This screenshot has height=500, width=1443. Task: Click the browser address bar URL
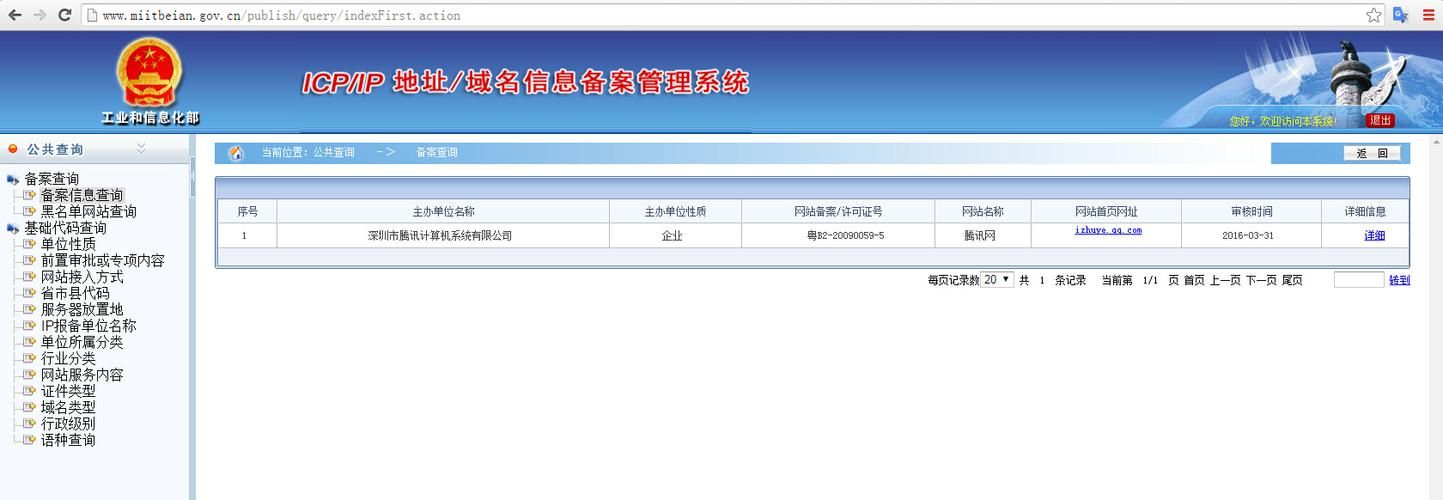pos(281,15)
